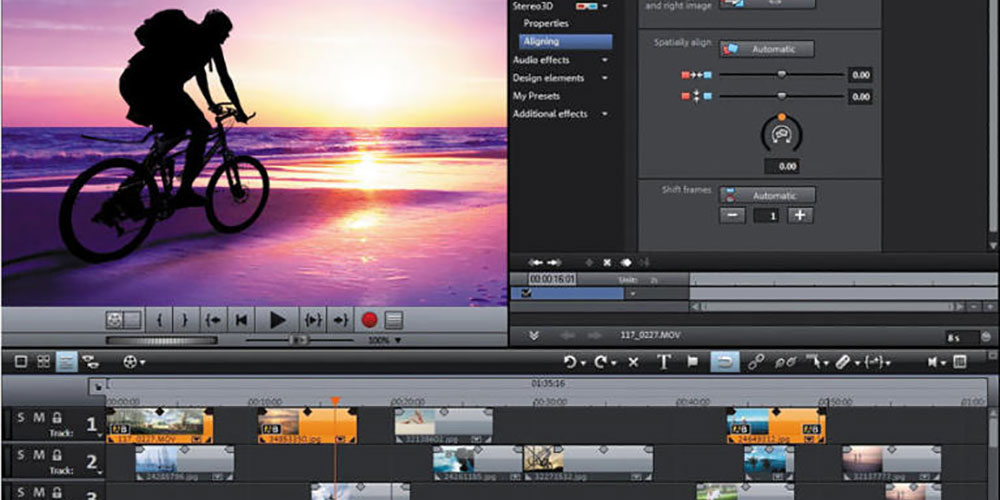Click the preview zoom slider handle

297,340
